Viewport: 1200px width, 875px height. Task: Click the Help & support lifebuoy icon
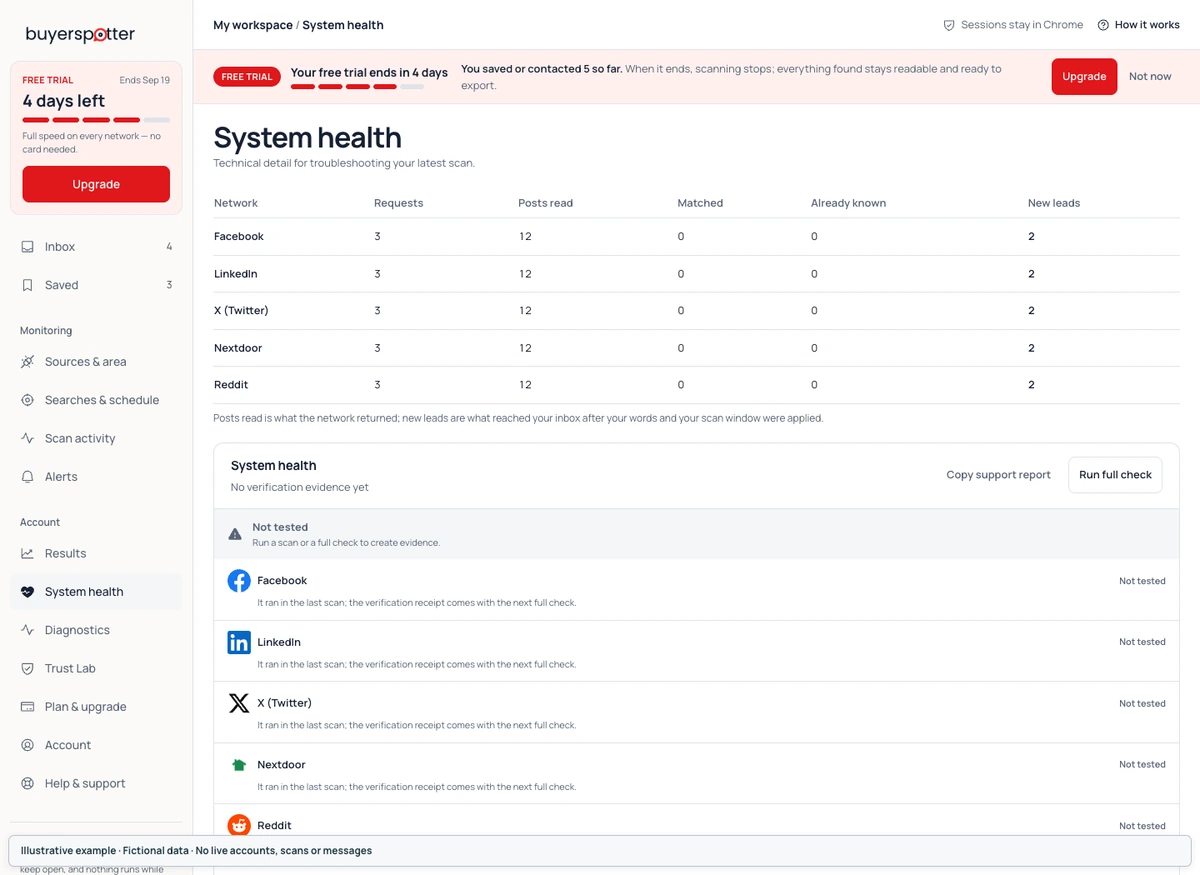28,784
